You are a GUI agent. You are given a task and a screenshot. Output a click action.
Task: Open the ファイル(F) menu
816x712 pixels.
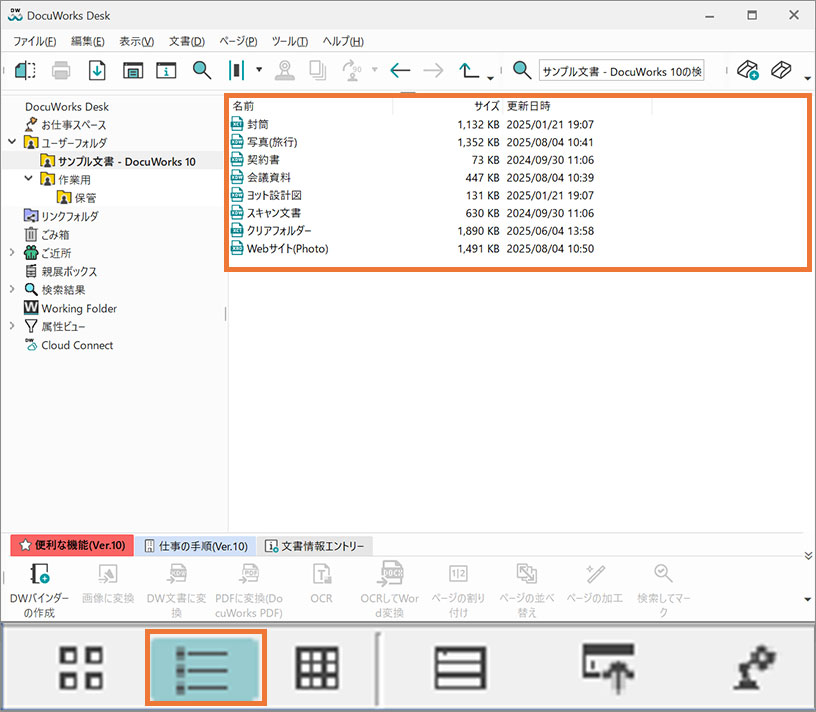pos(34,41)
